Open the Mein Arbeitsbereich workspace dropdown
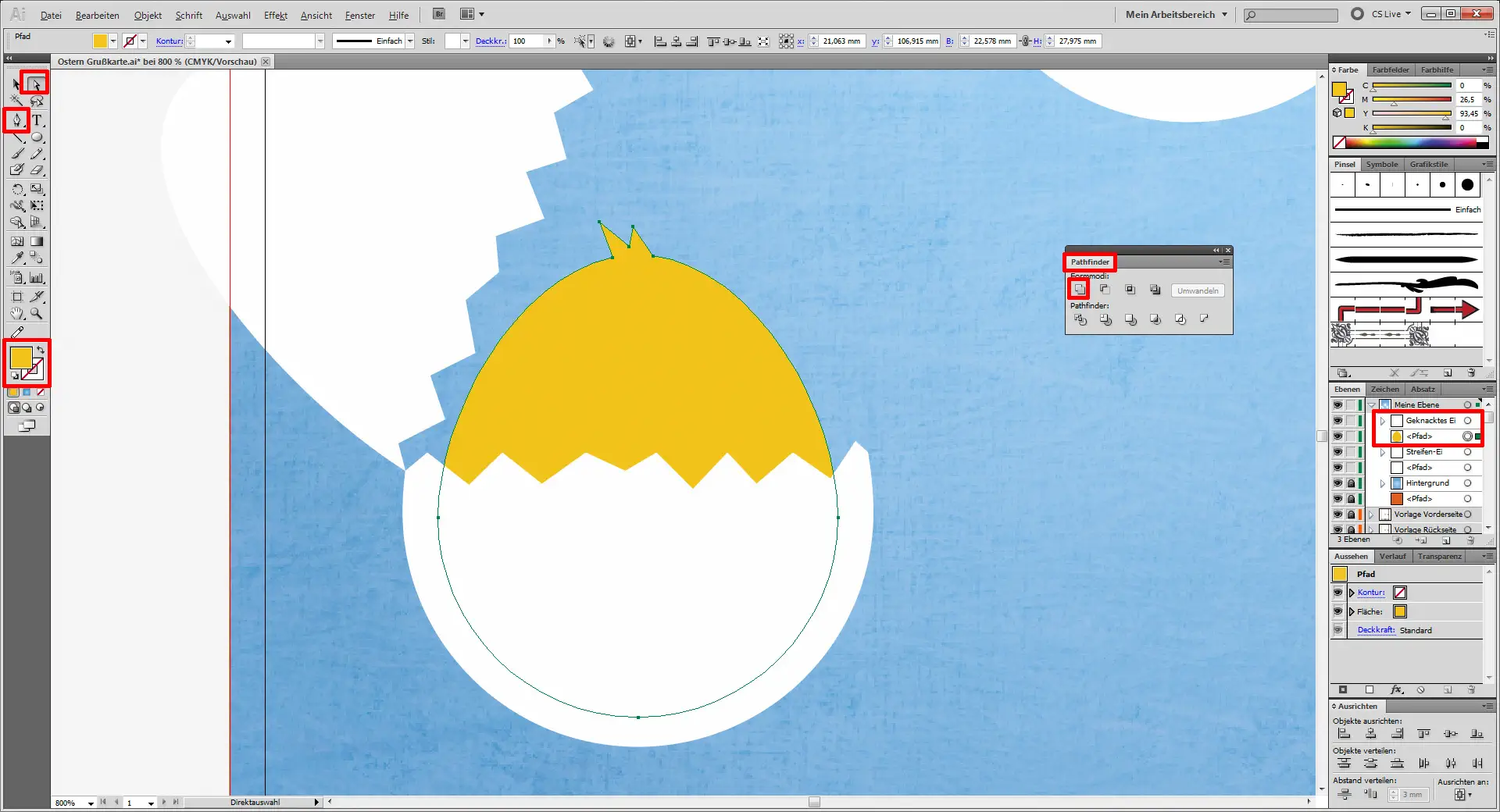1500x812 pixels. click(1176, 14)
